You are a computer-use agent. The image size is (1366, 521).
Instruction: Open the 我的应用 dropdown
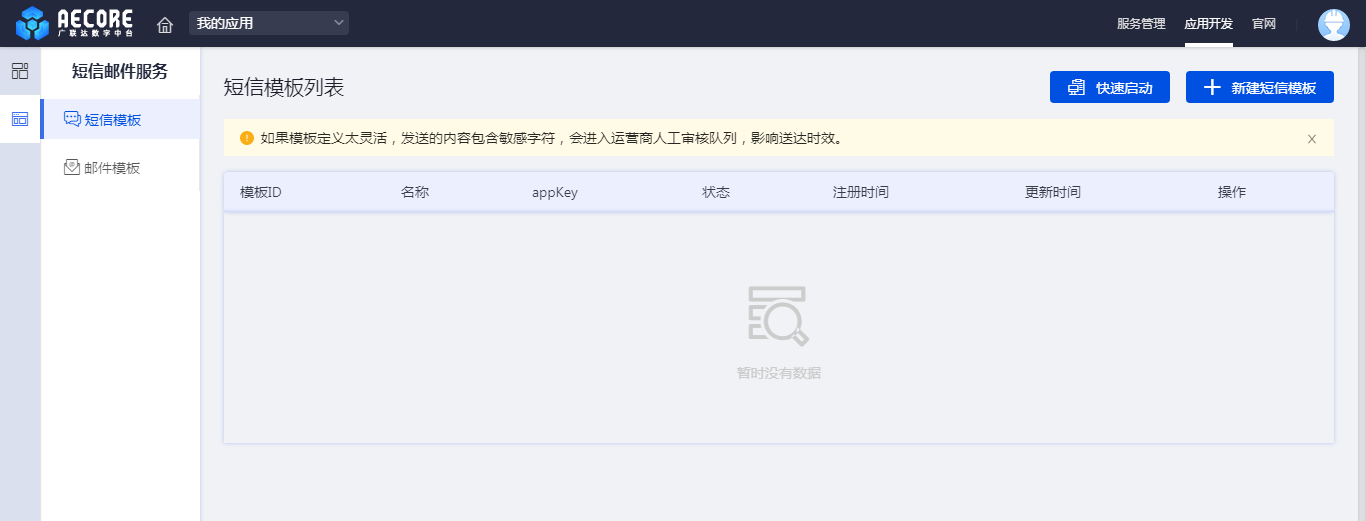coord(268,23)
